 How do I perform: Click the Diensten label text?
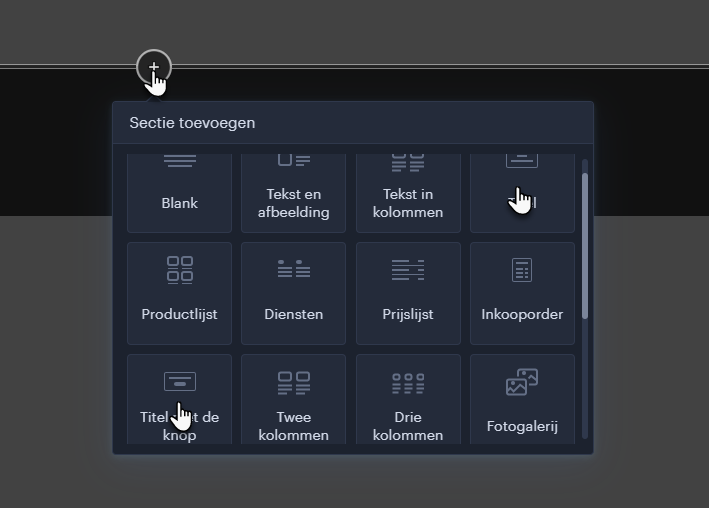tap(294, 314)
